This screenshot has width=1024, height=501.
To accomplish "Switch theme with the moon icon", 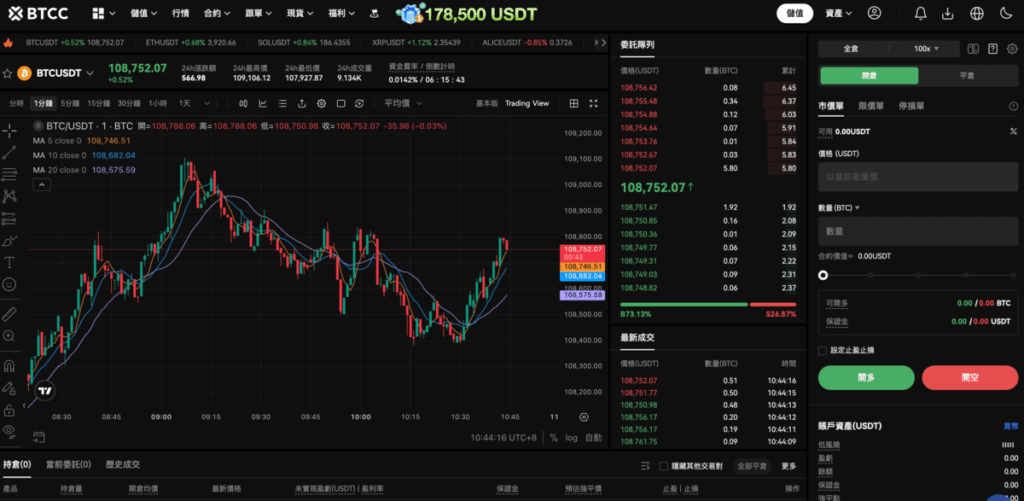I will [x=1005, y=14].
